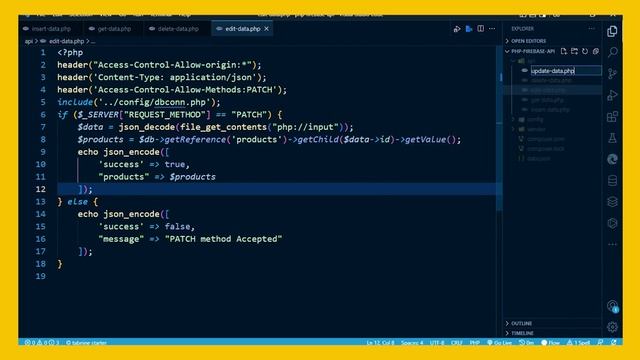Screen dimensions: 640x360
Task: Click errors and warnings count in status bar
Action: pyautogui.click(x=42, y=342)
